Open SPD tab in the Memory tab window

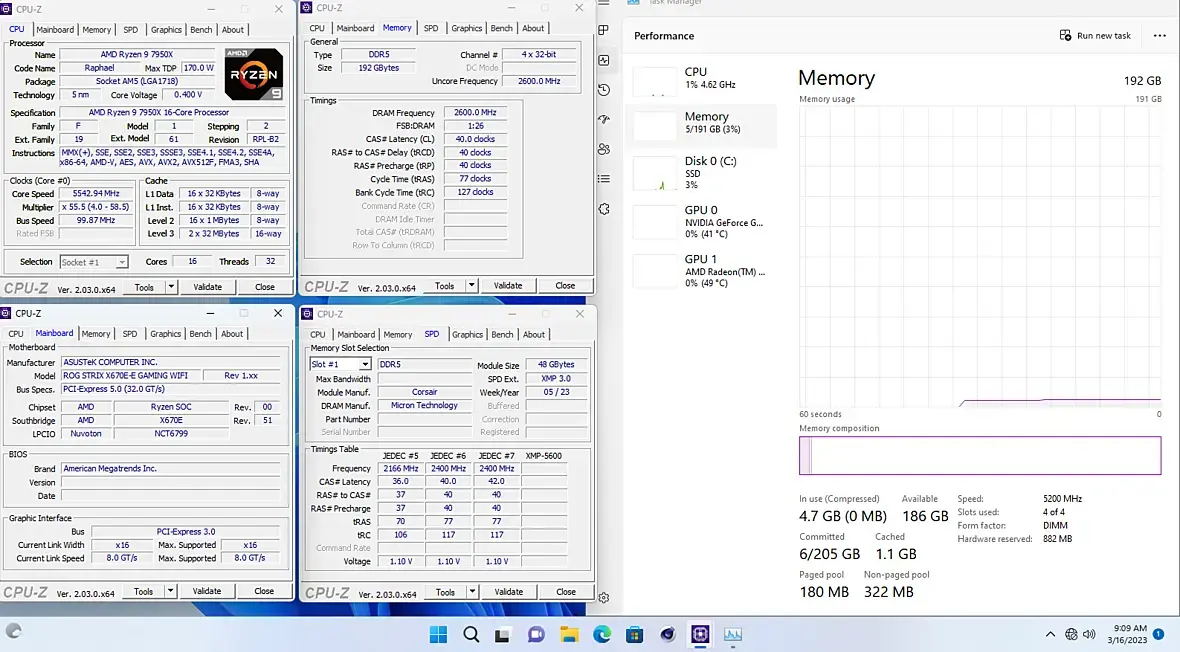430,28
